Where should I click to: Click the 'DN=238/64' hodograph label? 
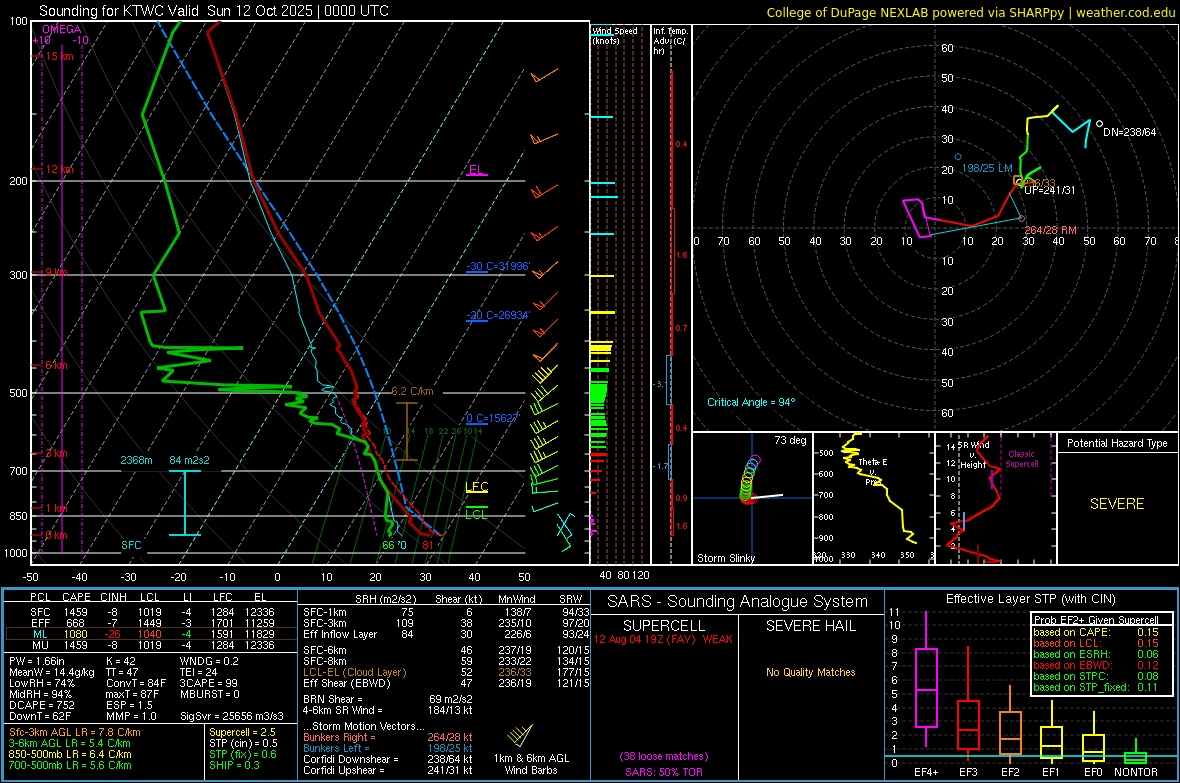pos(1130,133)
